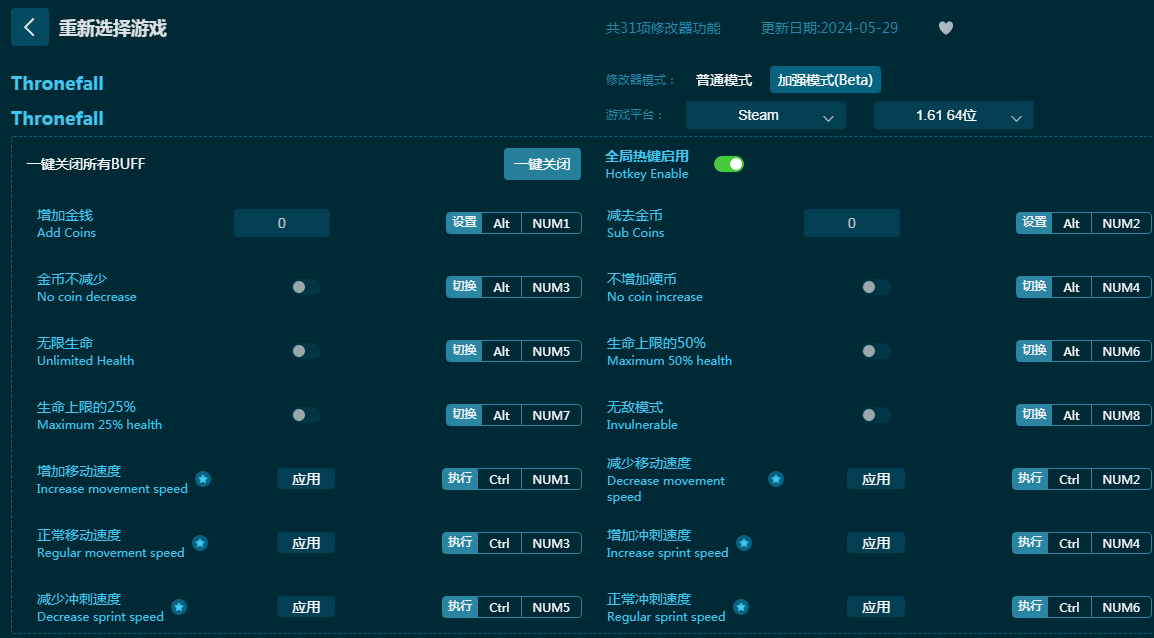This screenshot has height=638, width=1154.
Task: Click the 一键关闭 button
Action: point(542,164)
